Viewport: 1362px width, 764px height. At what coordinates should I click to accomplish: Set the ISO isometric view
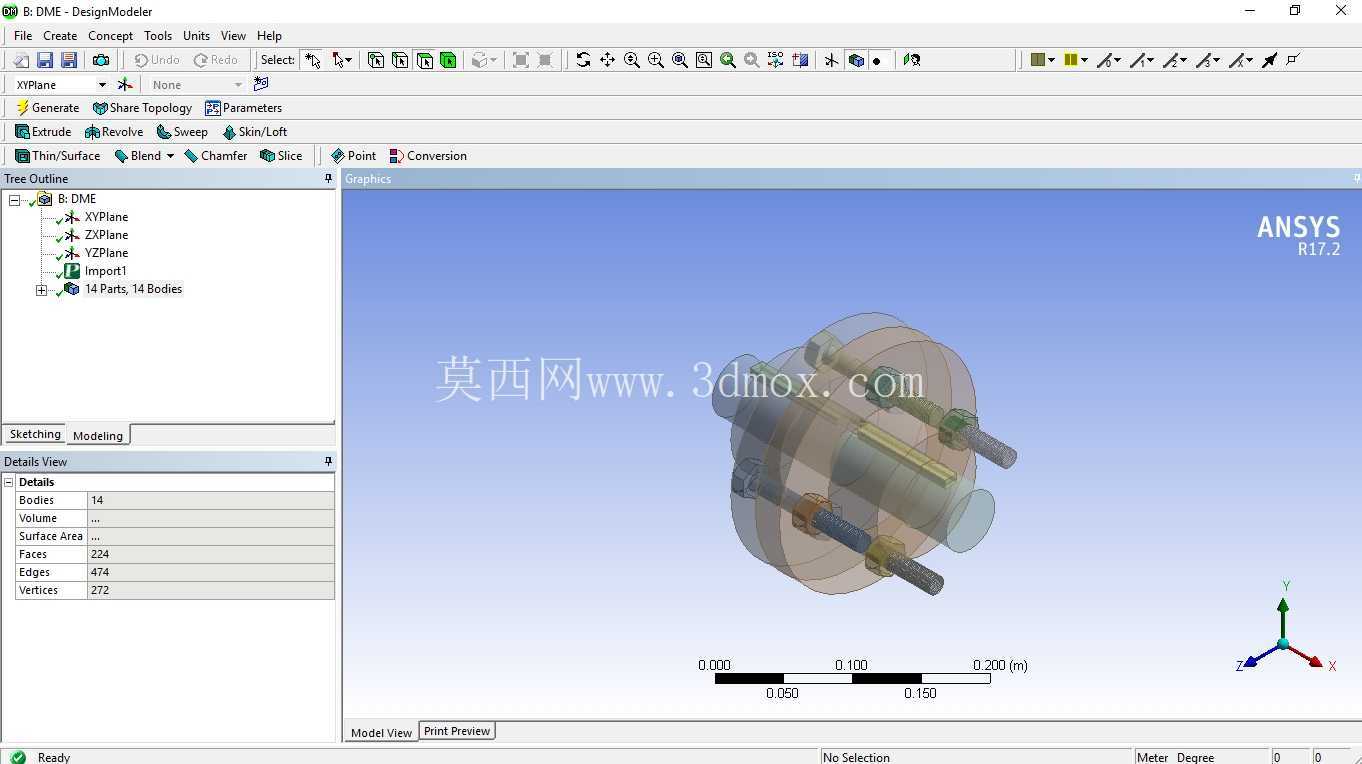click(x=776, y=60)
